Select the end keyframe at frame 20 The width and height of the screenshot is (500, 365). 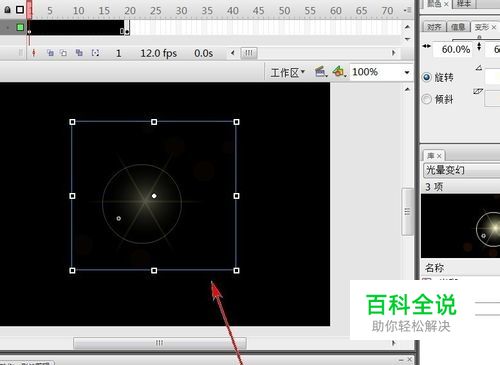127,32
